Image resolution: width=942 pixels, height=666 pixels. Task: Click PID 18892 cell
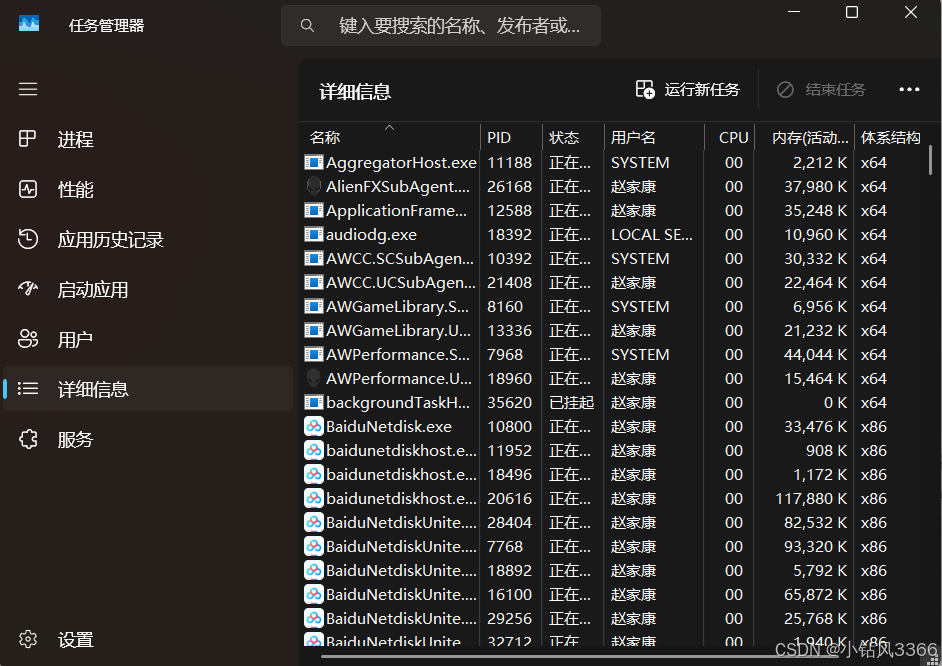click(x=509, y=571)
